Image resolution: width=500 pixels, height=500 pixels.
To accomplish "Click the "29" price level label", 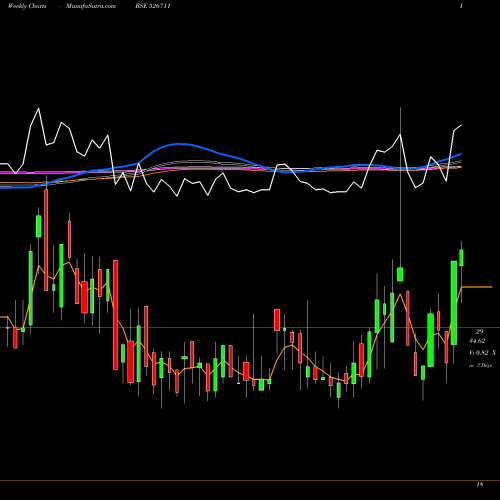I will (479, 332).
